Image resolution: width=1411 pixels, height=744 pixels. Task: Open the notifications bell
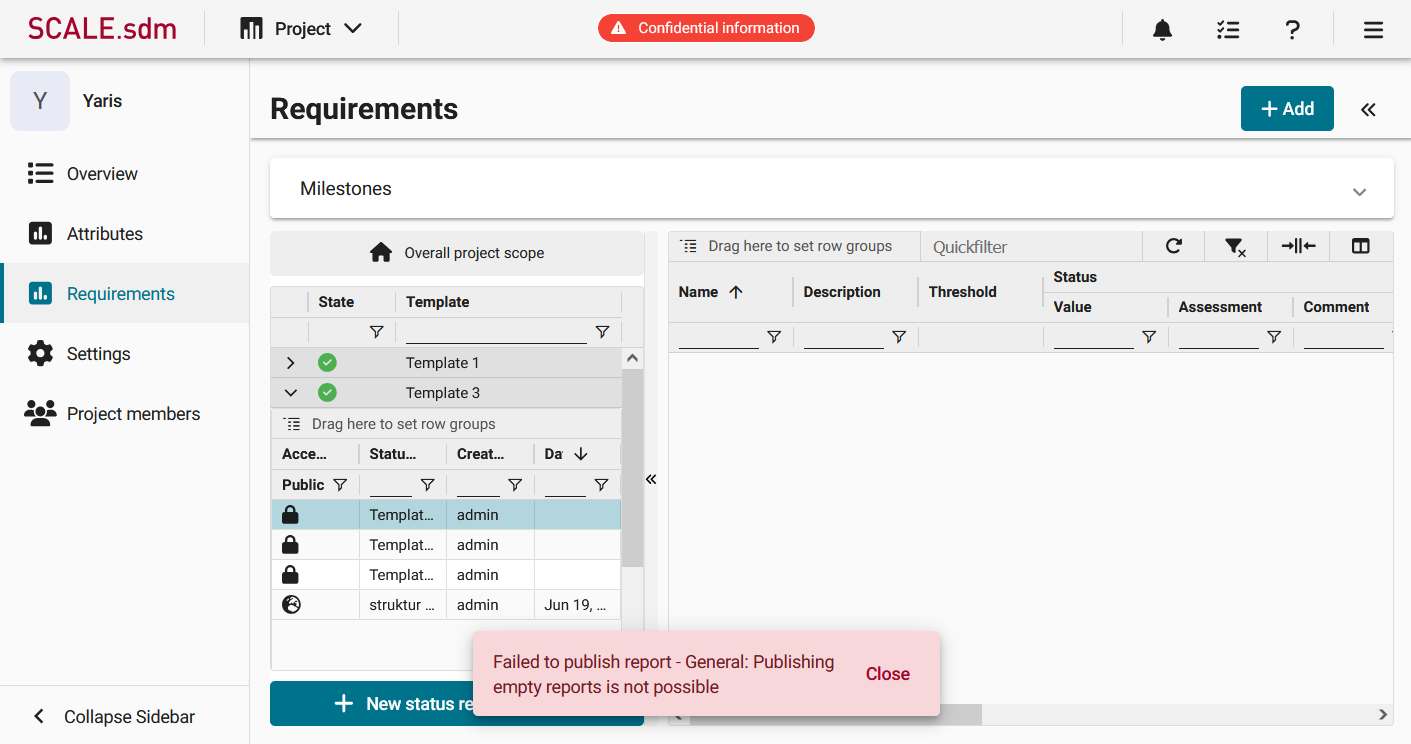1162,30
